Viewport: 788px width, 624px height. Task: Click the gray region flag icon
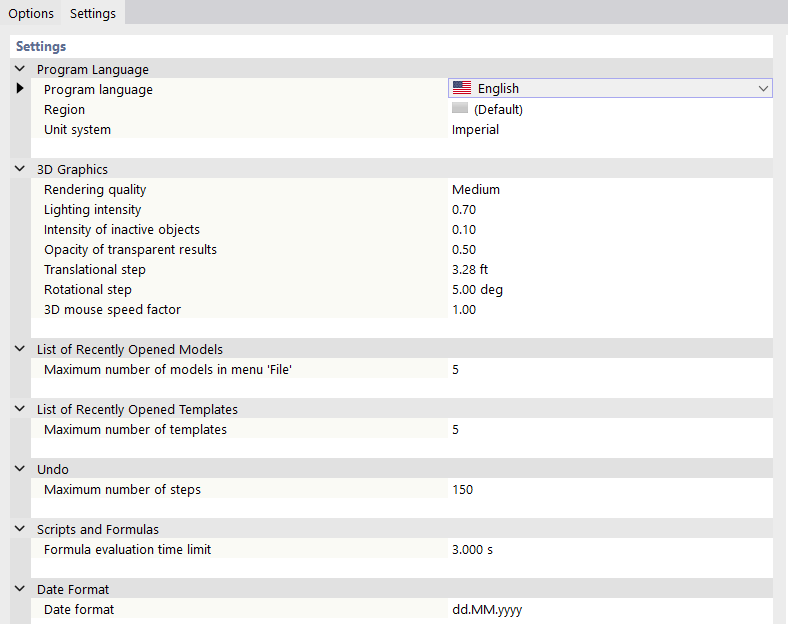point(460,109)
